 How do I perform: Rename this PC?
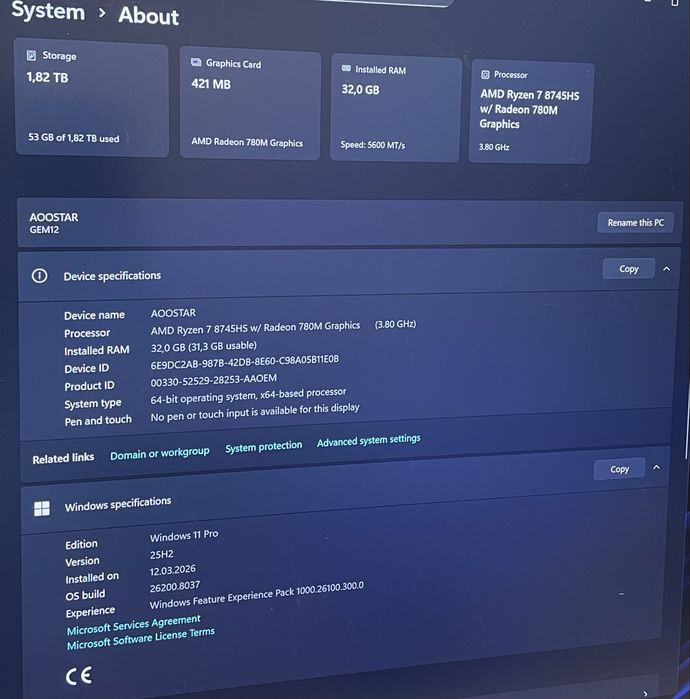(x=635, y=222)
